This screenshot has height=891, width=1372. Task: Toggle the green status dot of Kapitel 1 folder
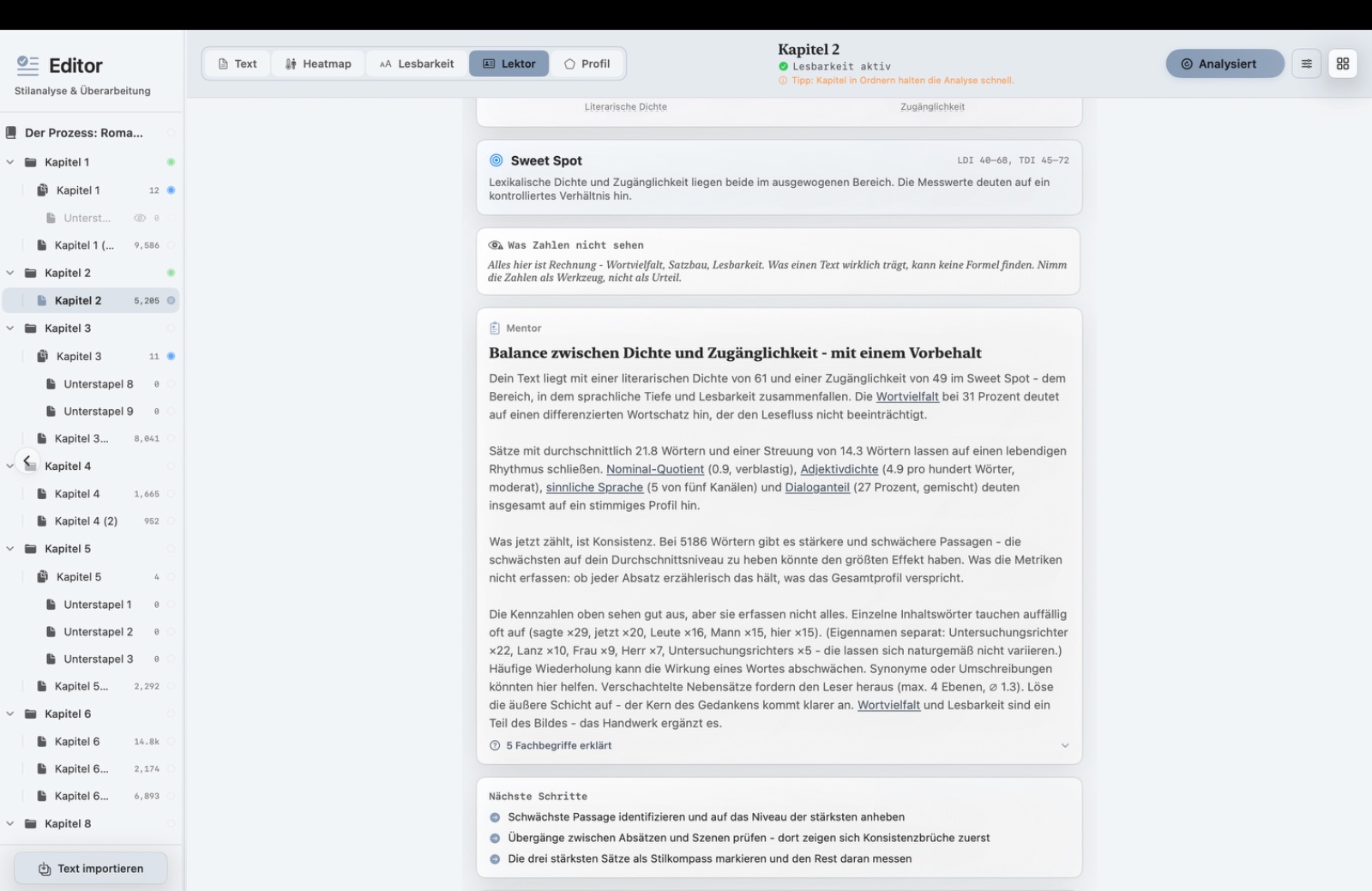(x=171, y=162)
